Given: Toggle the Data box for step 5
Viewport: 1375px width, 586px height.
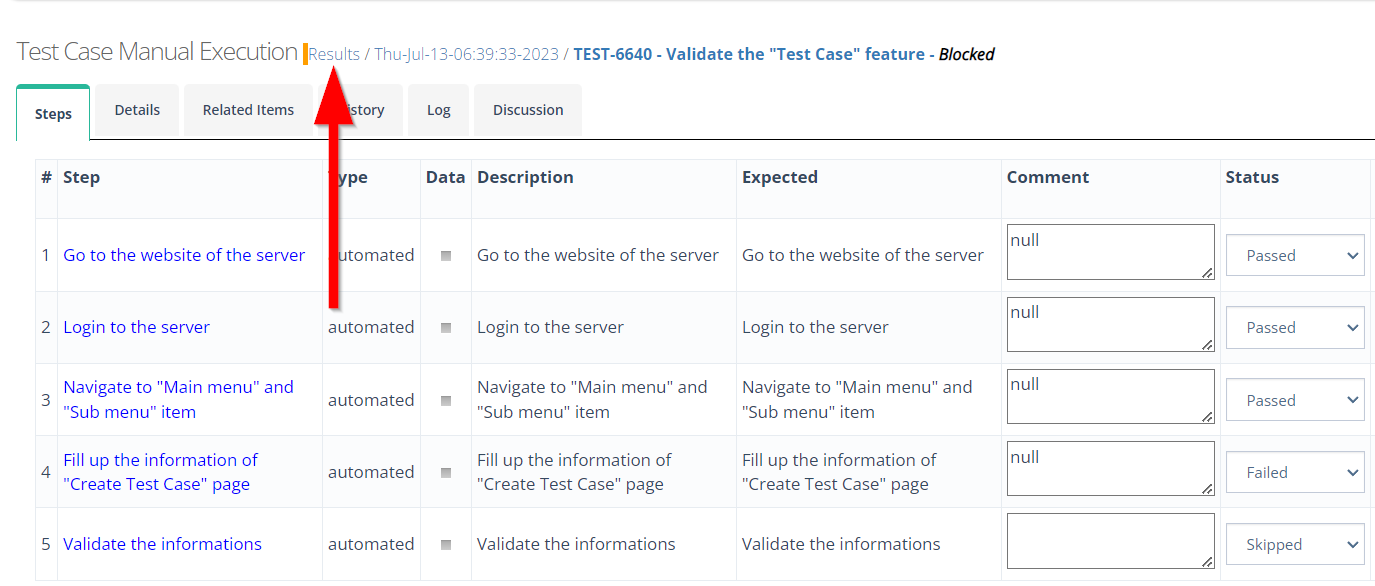Looking at the screenshot, I should point(446,545).
